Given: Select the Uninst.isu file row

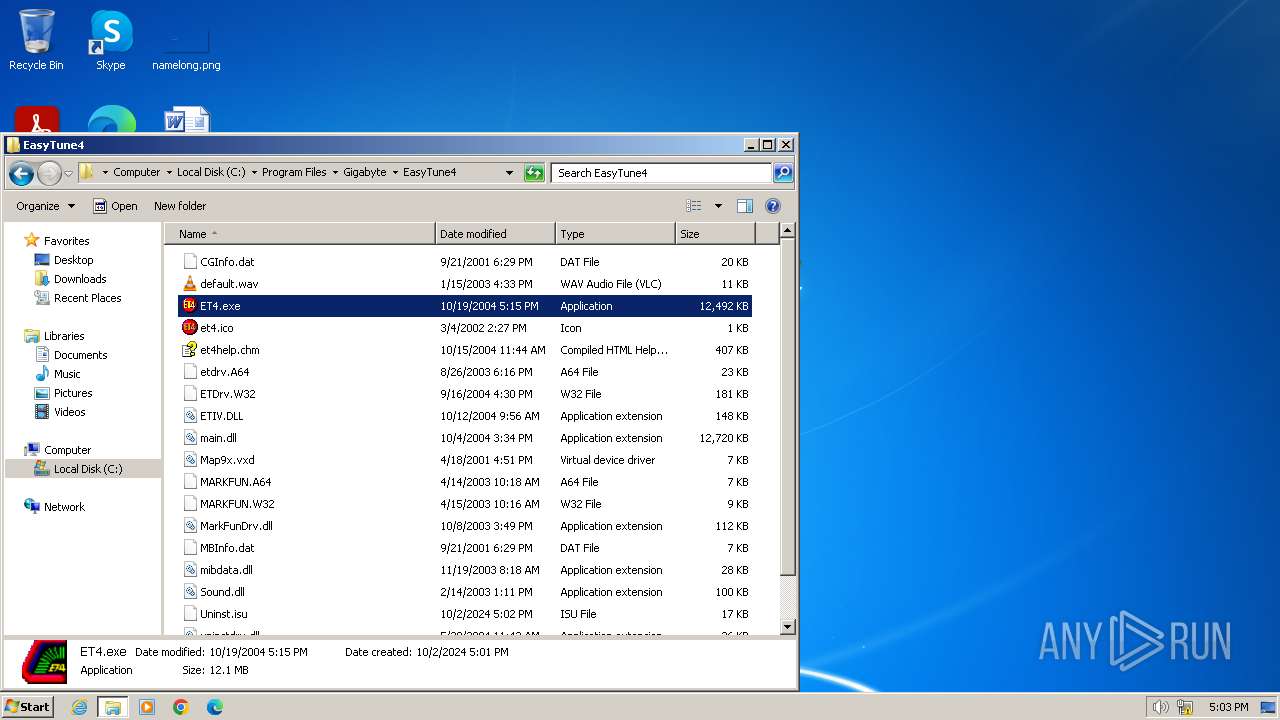Looking at the screenshot, I should pos(465,614).
